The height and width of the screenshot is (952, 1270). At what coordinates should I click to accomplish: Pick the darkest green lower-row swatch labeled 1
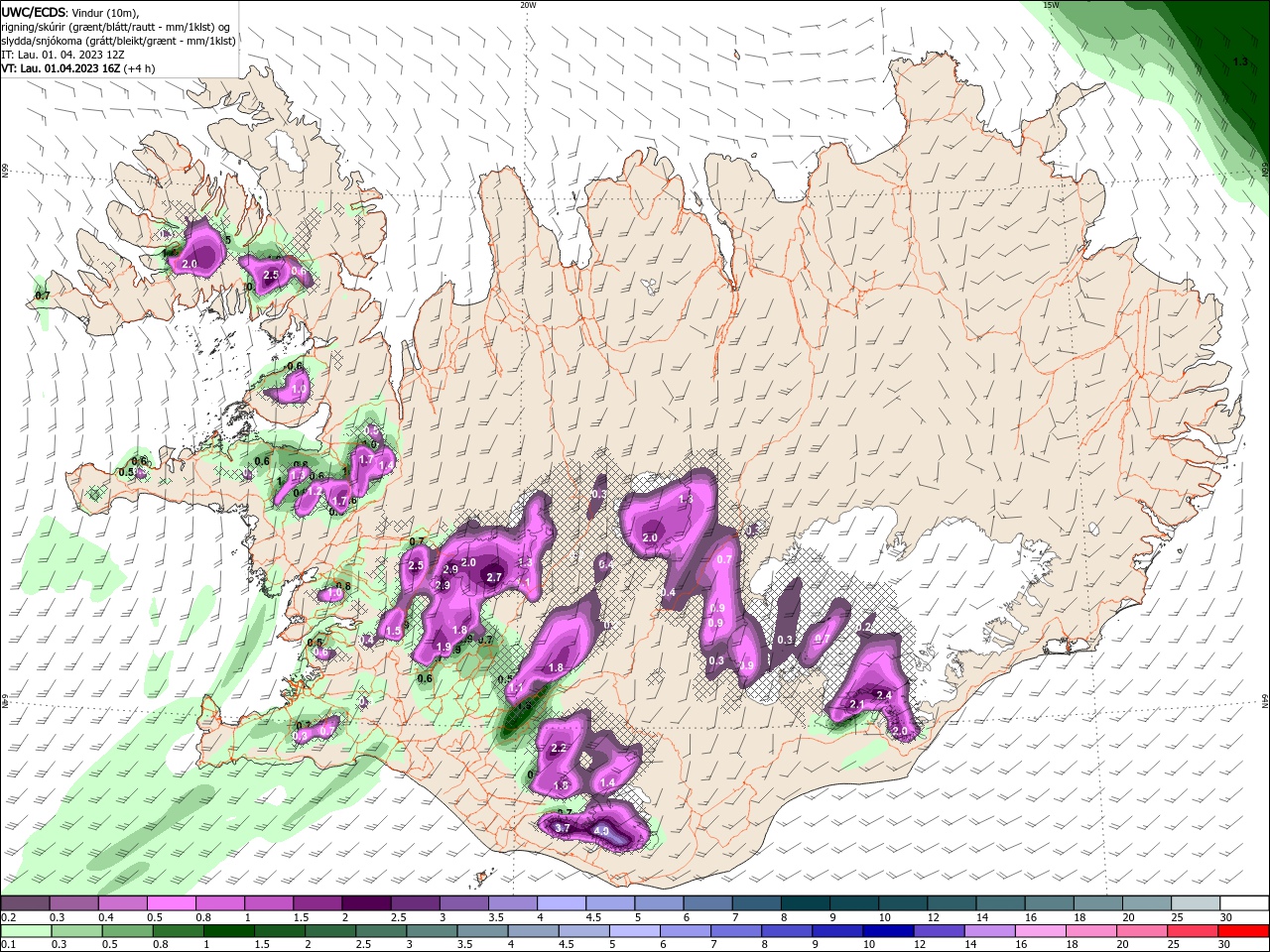[228, 931]
